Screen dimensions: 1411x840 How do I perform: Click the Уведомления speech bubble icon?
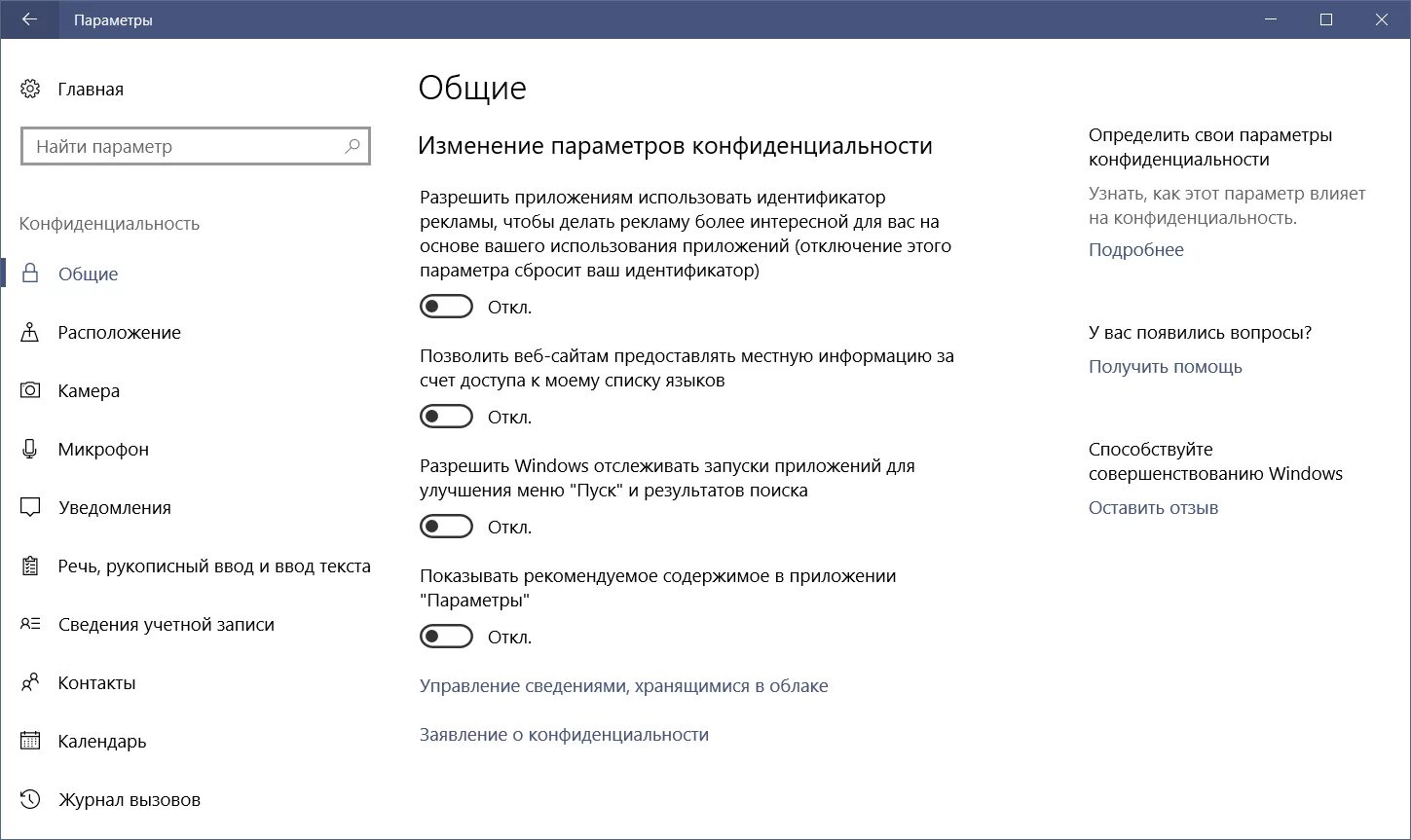[x=30, y=507]
